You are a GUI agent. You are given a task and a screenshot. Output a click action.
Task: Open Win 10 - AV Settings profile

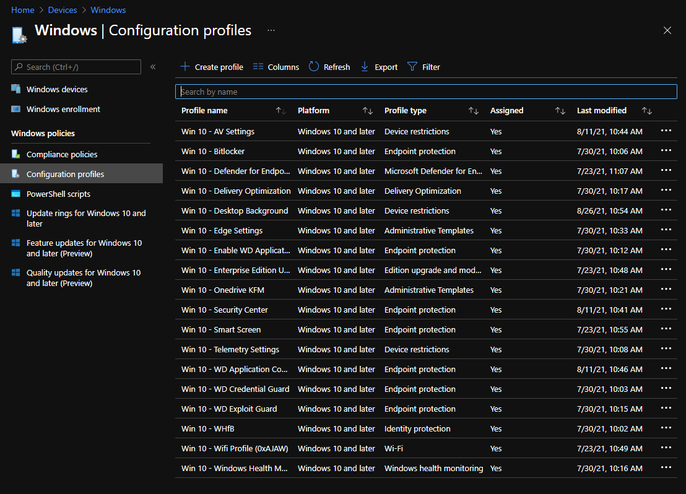[217, 131]
